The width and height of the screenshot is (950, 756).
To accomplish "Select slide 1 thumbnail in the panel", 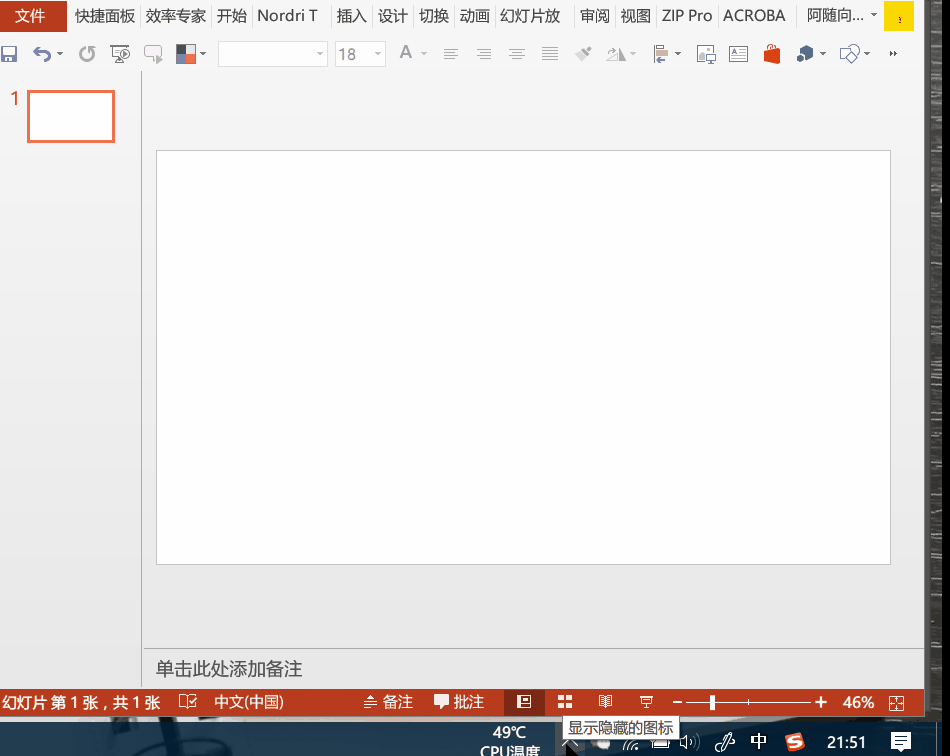I will click(70, 116).
